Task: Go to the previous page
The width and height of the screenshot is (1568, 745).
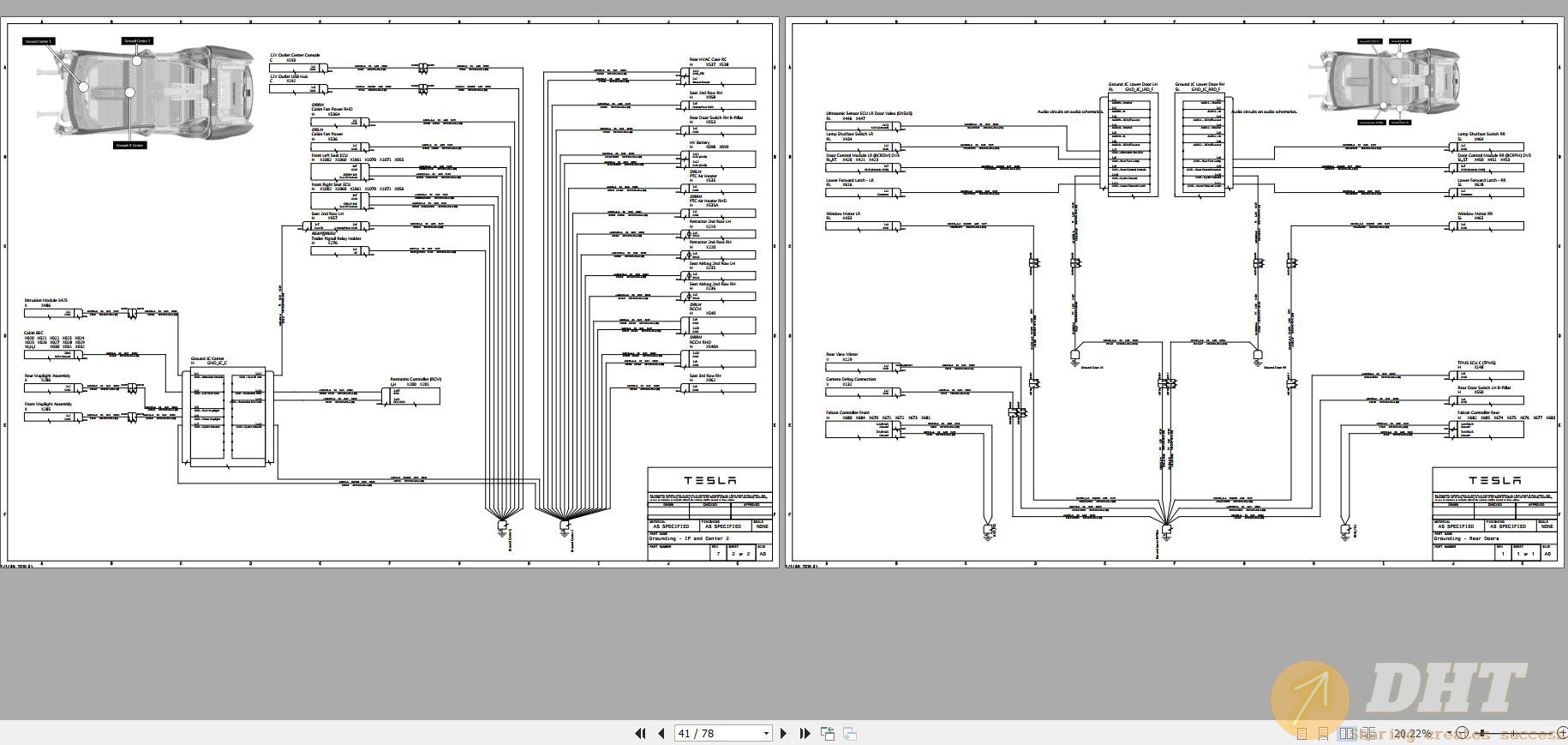Action: pos(661,733)
